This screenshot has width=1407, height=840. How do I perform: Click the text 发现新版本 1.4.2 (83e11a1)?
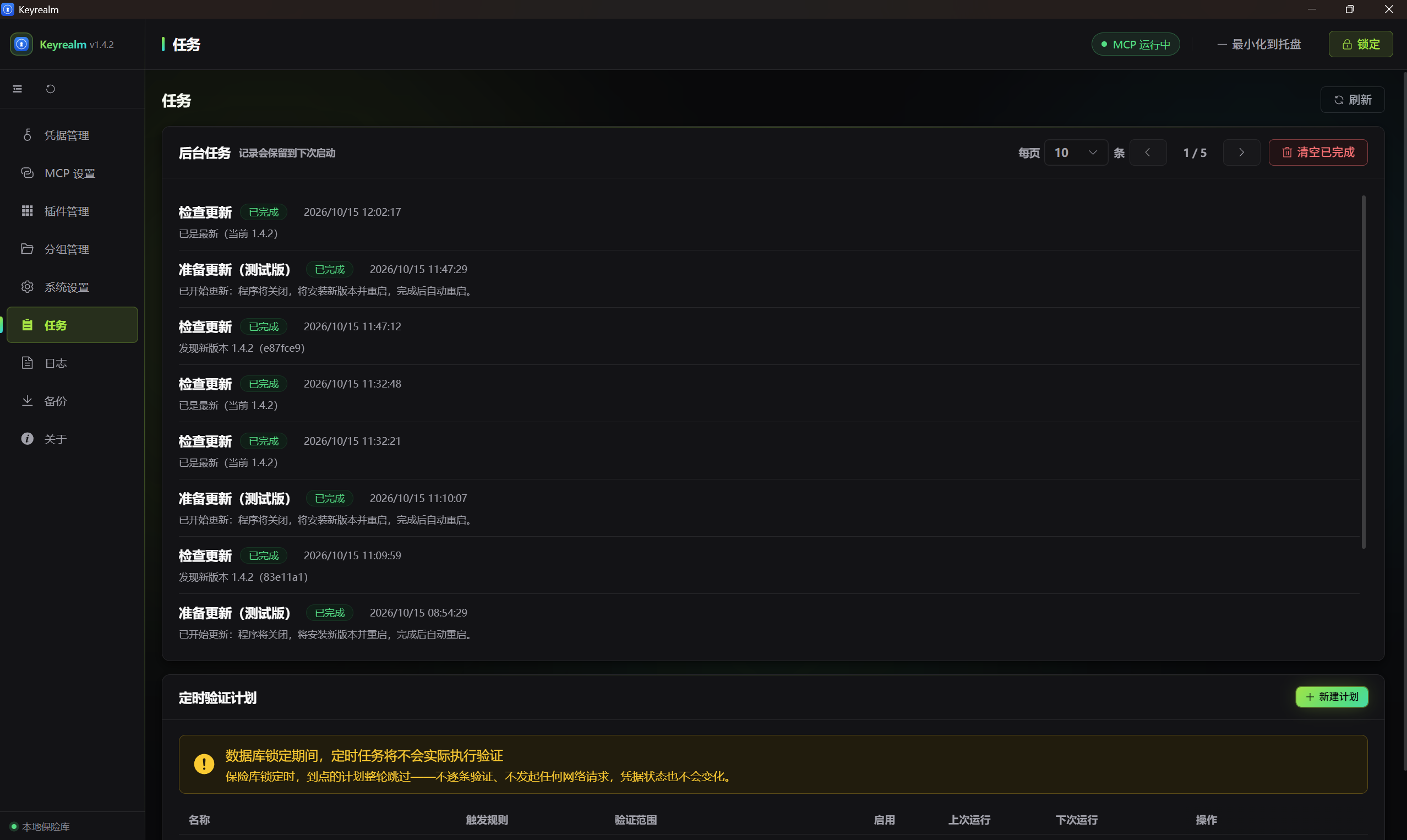(243, 577)
